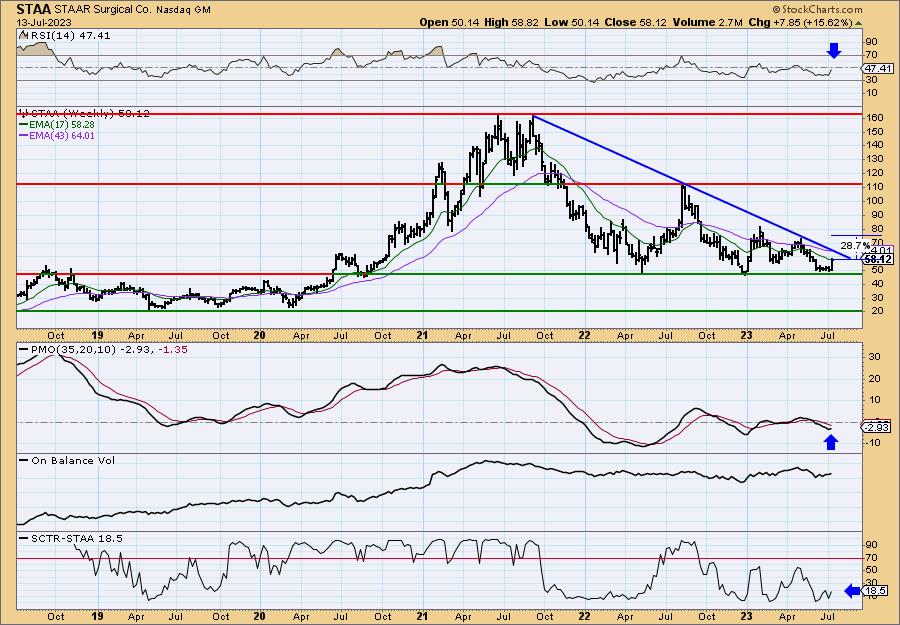Click the EMA(17) 58.28 legend entry

(61, 125)
